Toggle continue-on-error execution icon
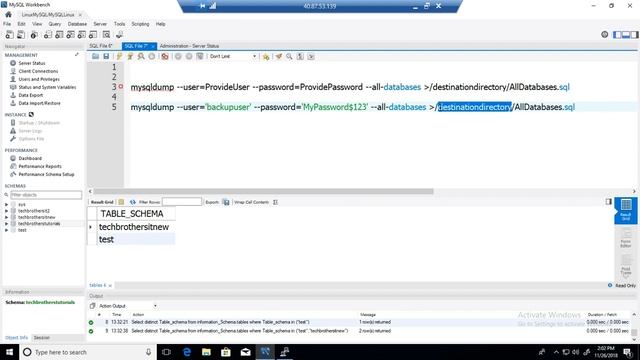The width and height of the screenshot is (640, 360). tap(165, 56)
